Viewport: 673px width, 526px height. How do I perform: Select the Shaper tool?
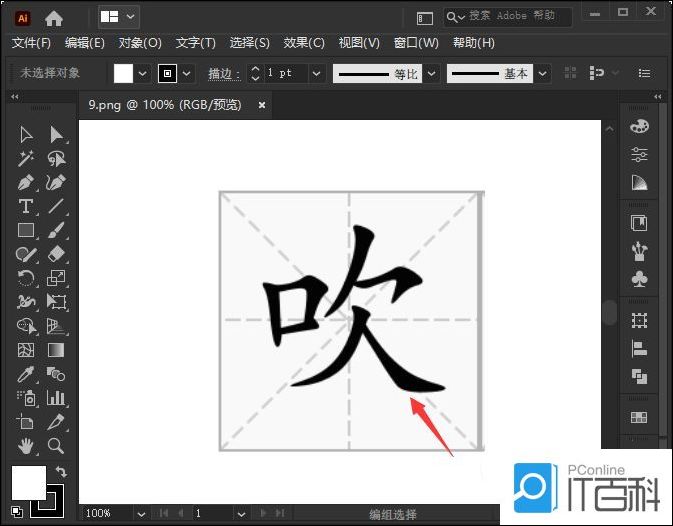26,254
